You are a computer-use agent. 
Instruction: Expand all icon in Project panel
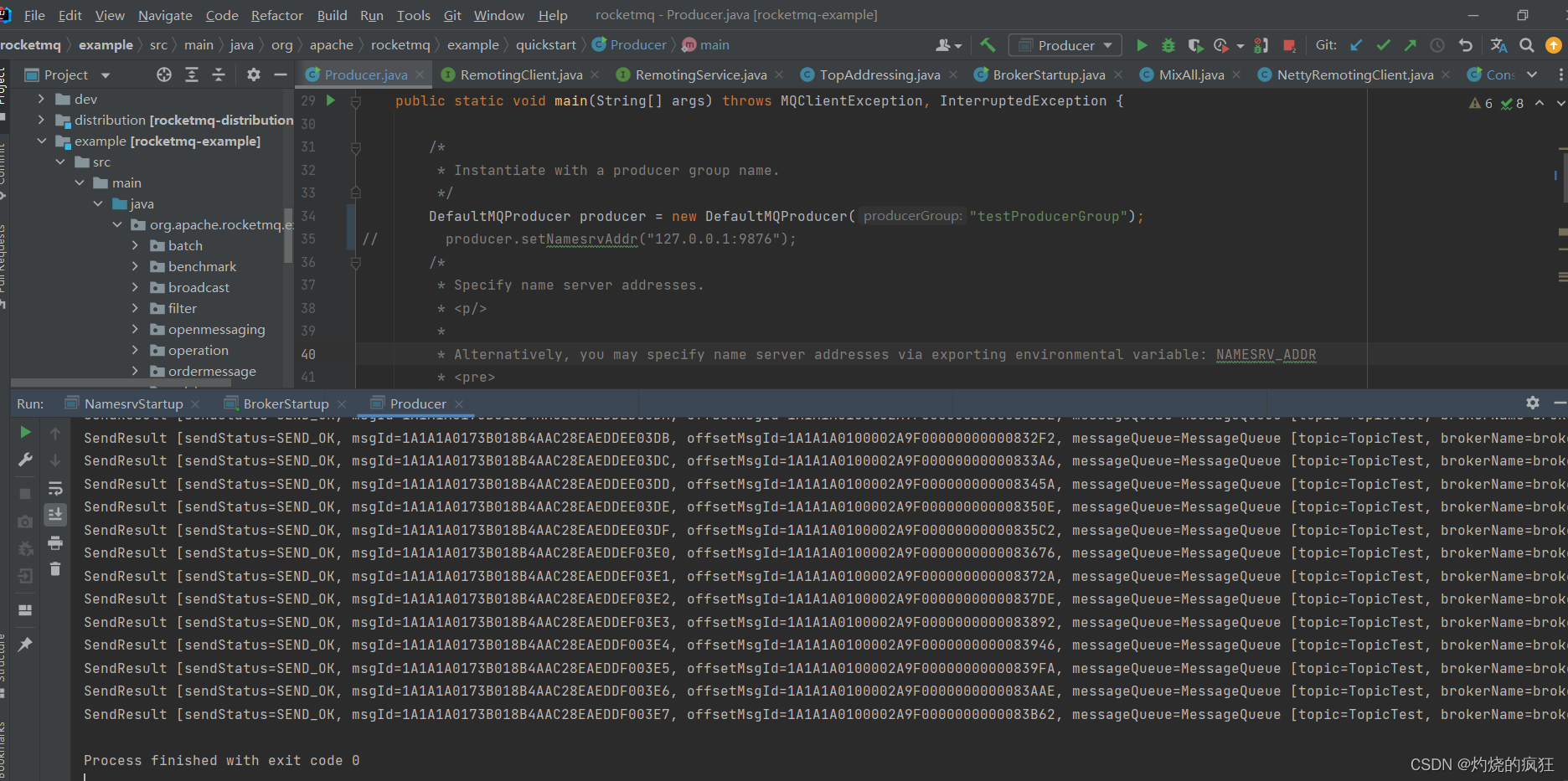[192, 75]
